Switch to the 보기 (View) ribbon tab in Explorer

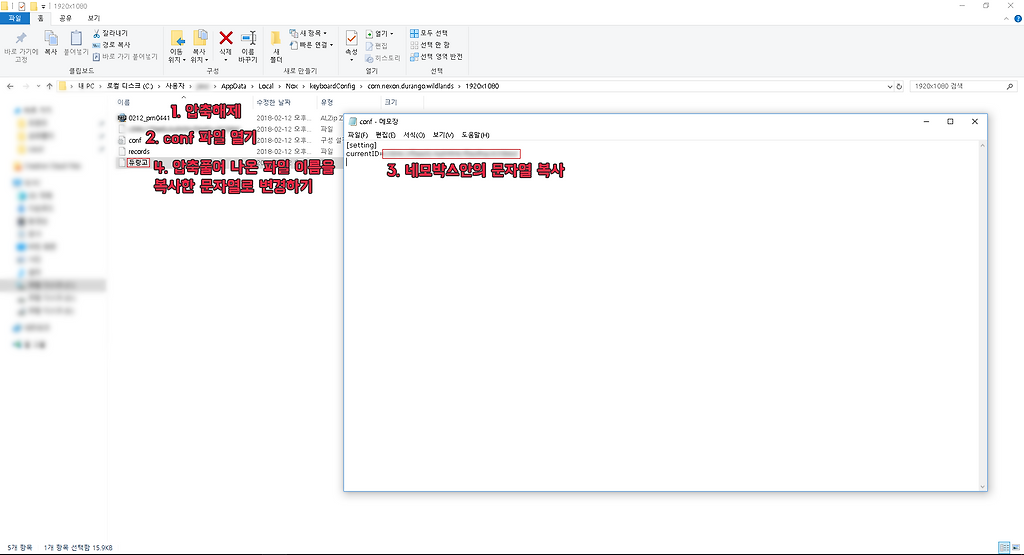94,18
